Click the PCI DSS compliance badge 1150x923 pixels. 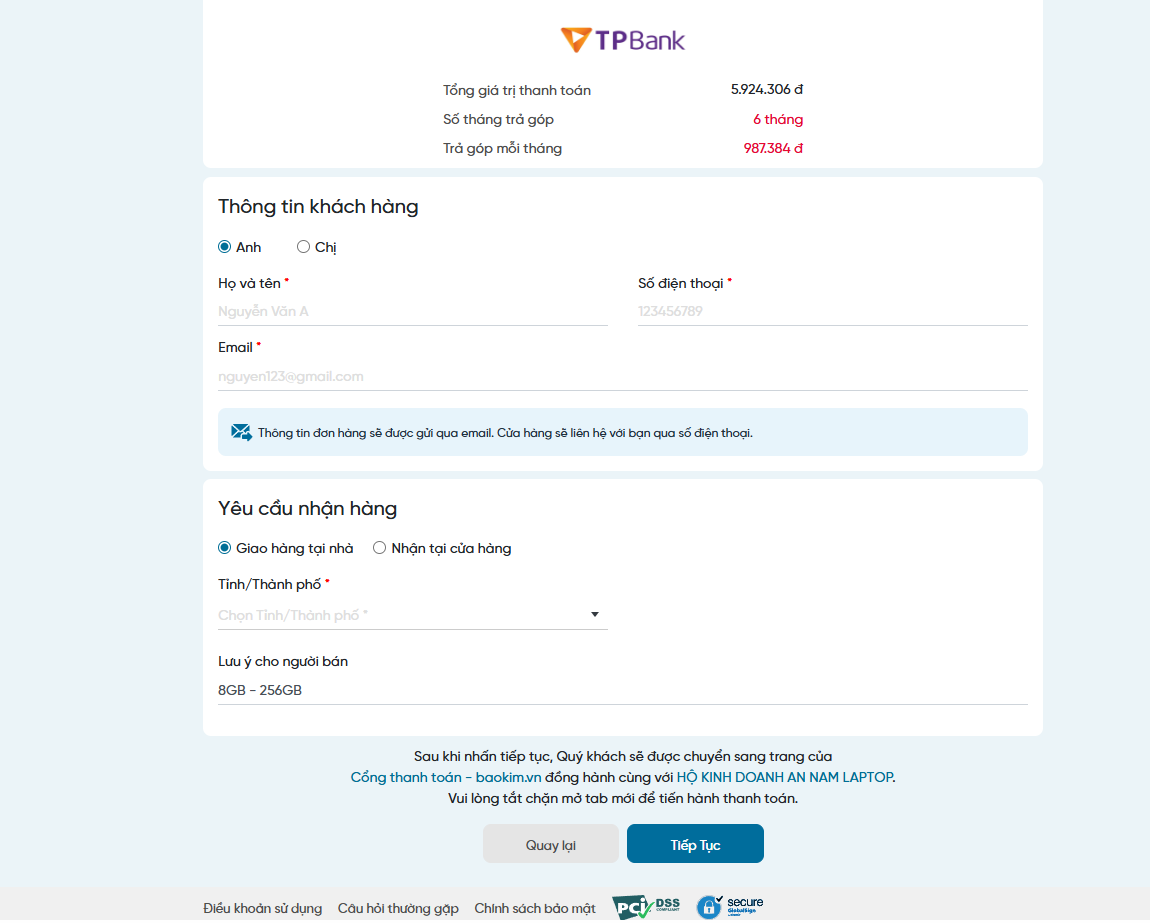(x=646, y=908)
